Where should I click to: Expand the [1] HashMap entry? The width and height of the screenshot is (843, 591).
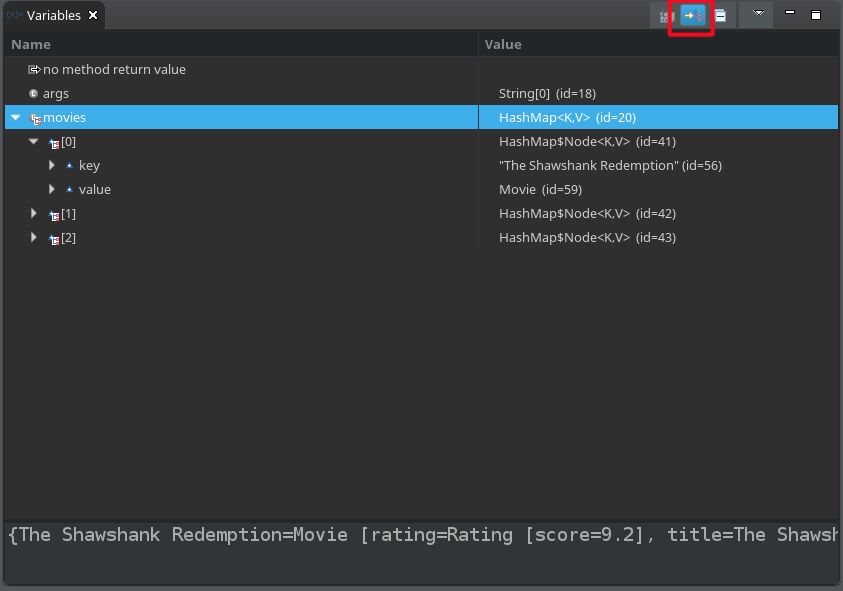point(34,214)
